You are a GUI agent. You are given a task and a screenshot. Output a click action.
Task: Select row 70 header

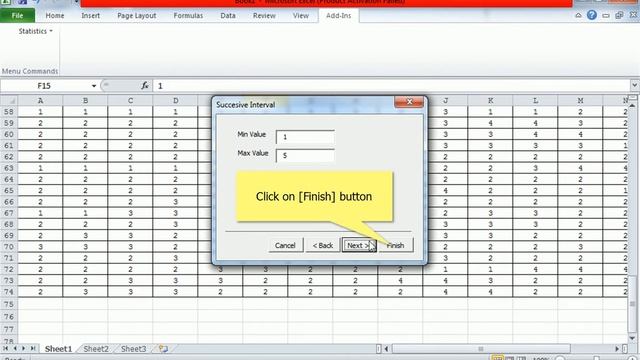click(9, 247)
